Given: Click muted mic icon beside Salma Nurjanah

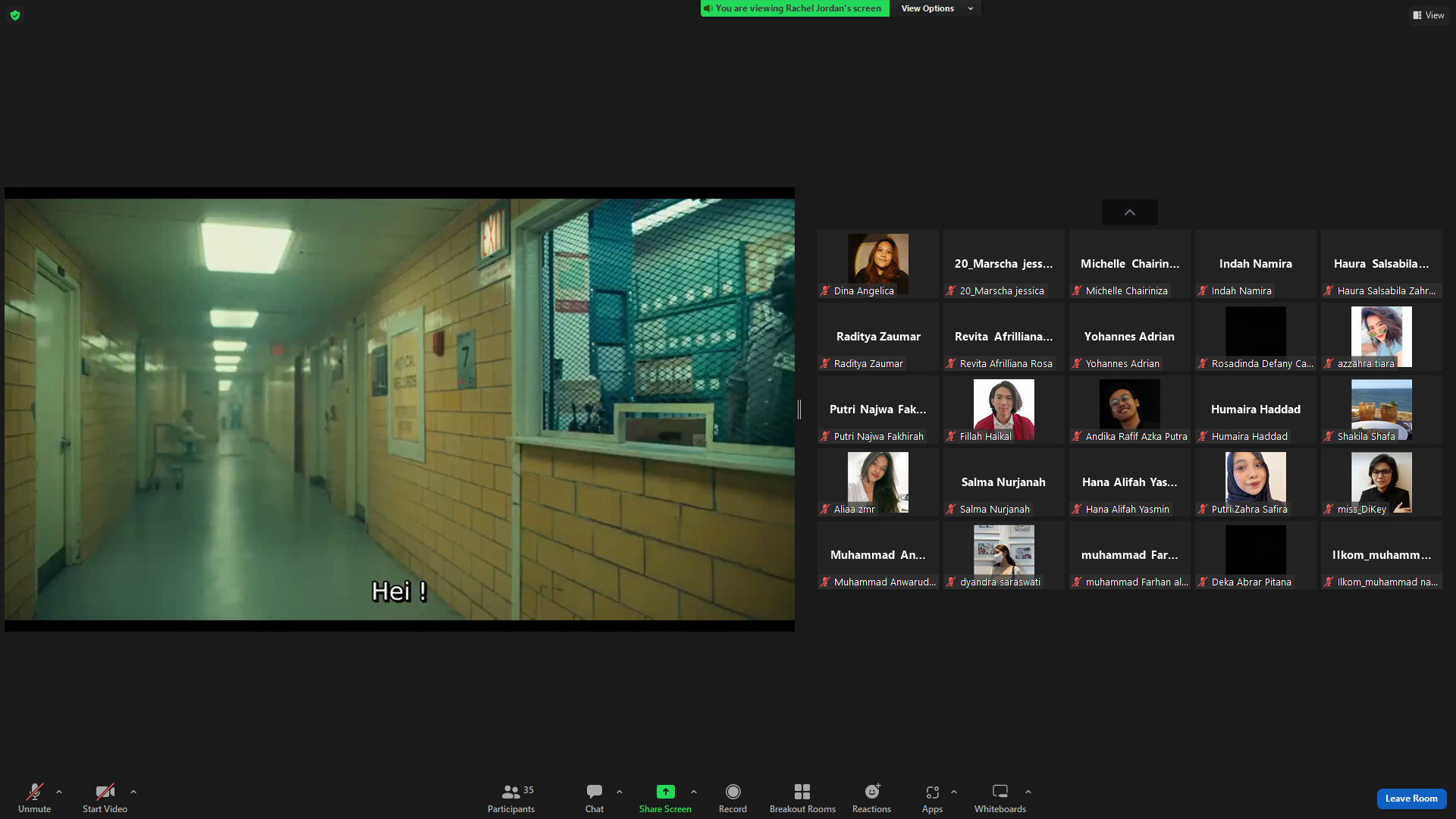Looking at the screenshot, I should click(x=951, y=510).
